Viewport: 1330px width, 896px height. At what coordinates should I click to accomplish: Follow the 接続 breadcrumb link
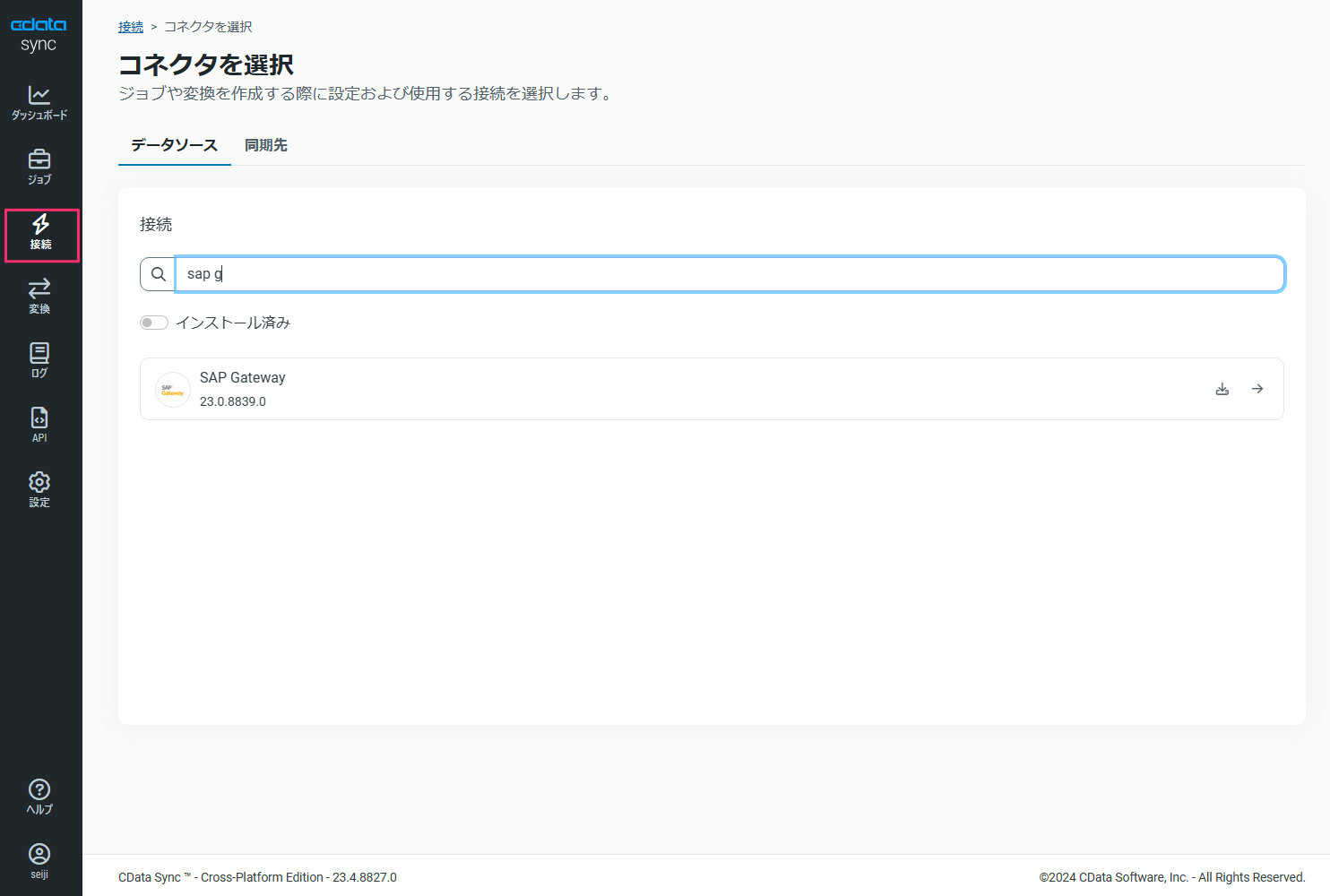point(131,27)
